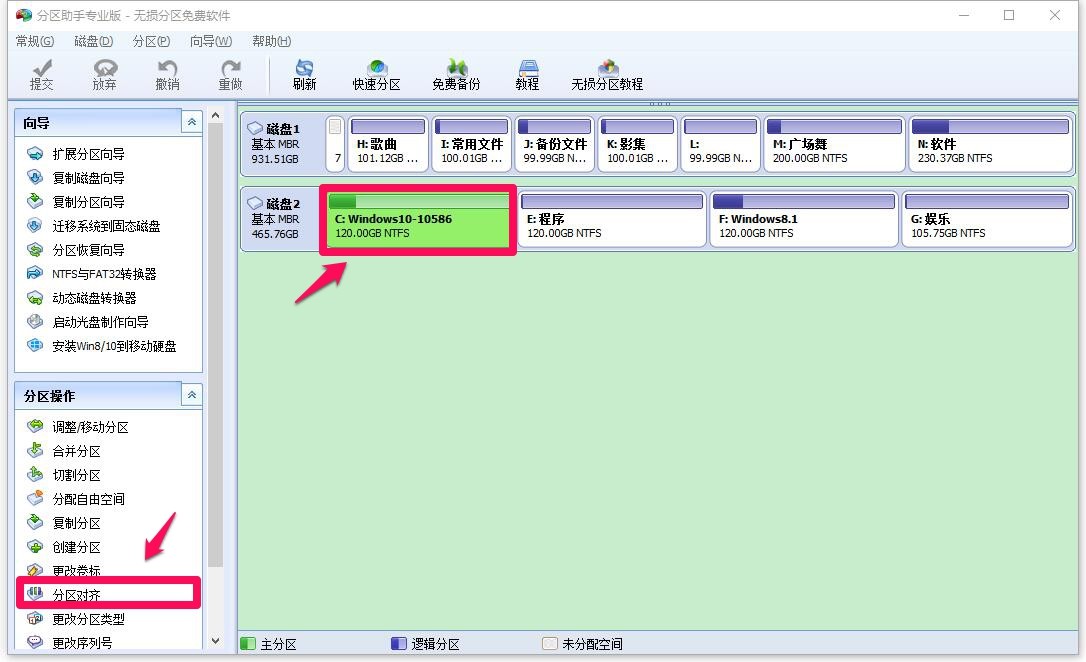Viewport: 1086px width, 662px height.
Task: Open the 磁盘(D) menu
Action: (94, 41)
